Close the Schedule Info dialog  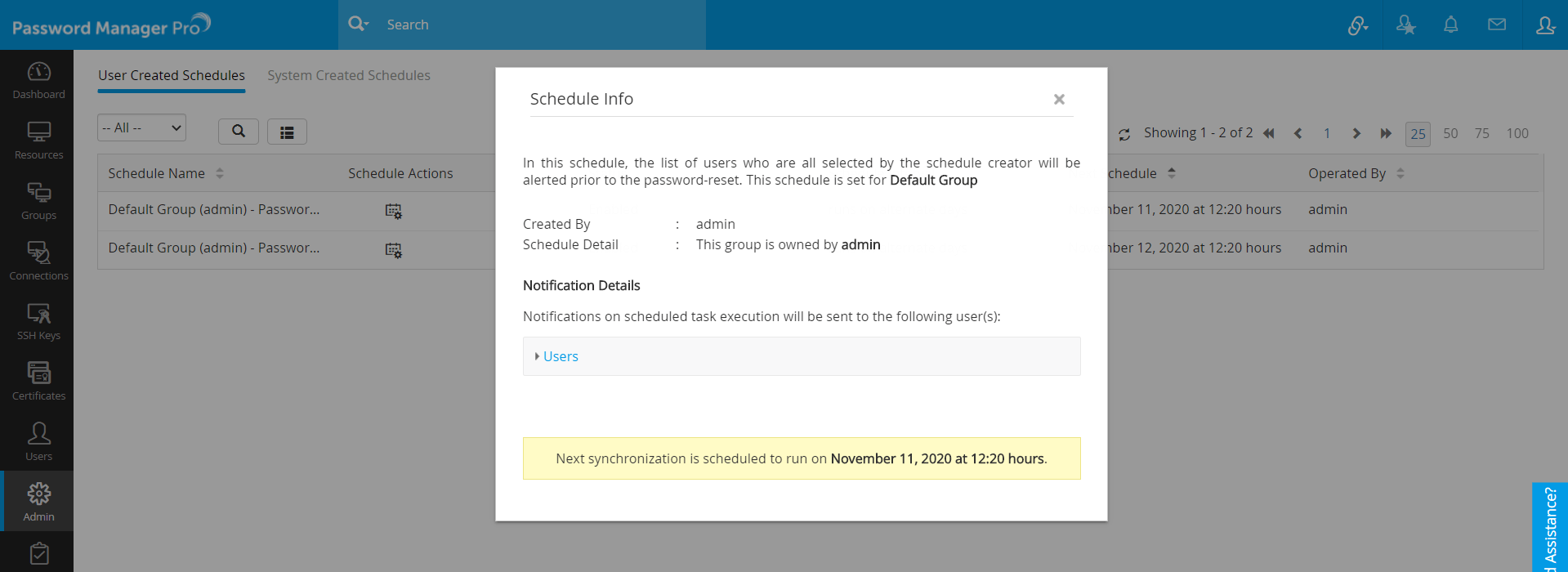(x=1059, y=99)
